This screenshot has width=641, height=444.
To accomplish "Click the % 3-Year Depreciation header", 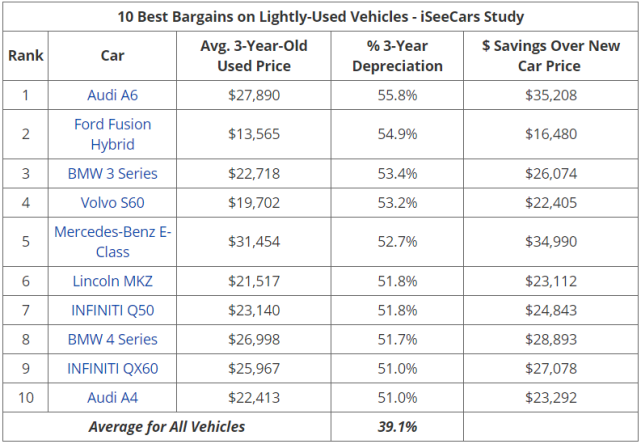I will tap(397, 56).
